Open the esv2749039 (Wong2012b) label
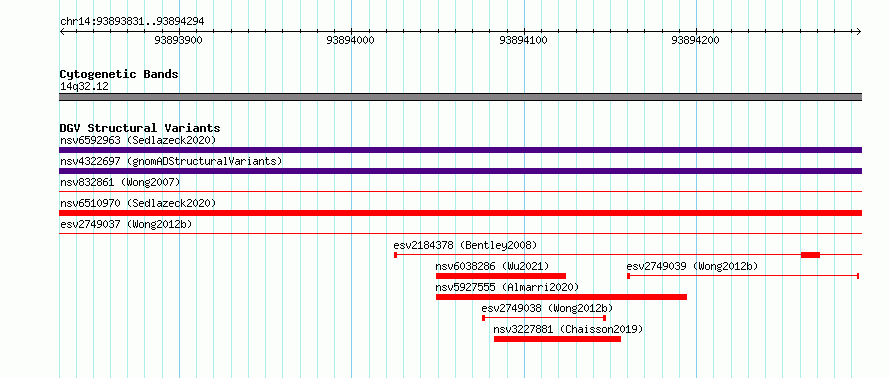 click(692, 266)
